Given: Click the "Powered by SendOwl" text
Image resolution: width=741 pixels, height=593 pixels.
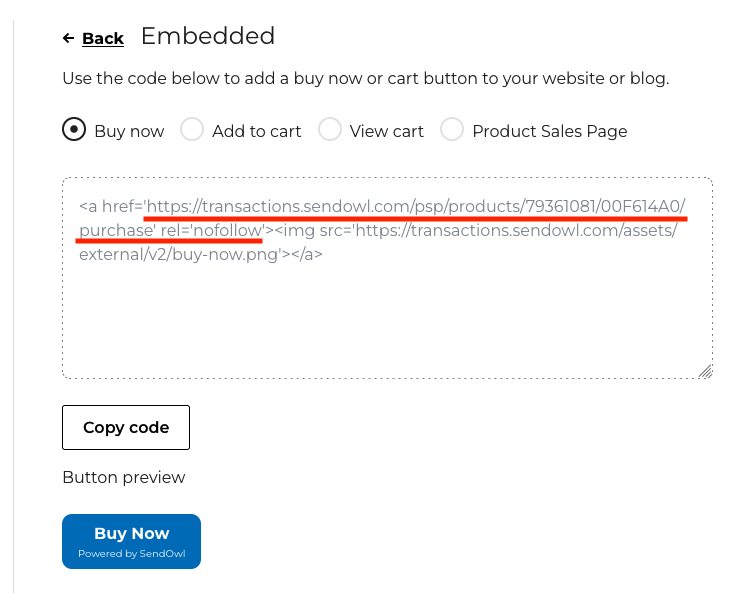Looking at the screenshot, I should click(x=131, y=554).
